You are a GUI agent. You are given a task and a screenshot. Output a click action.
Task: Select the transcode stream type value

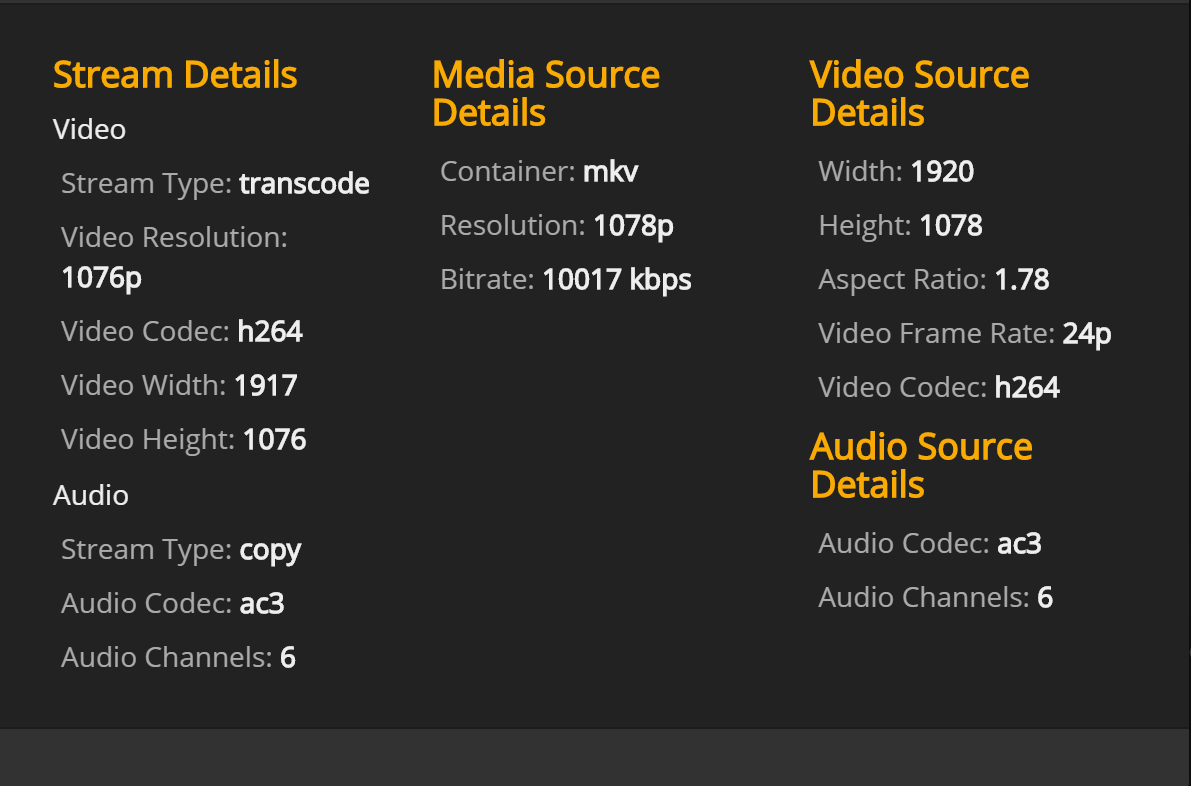(304, 184)
